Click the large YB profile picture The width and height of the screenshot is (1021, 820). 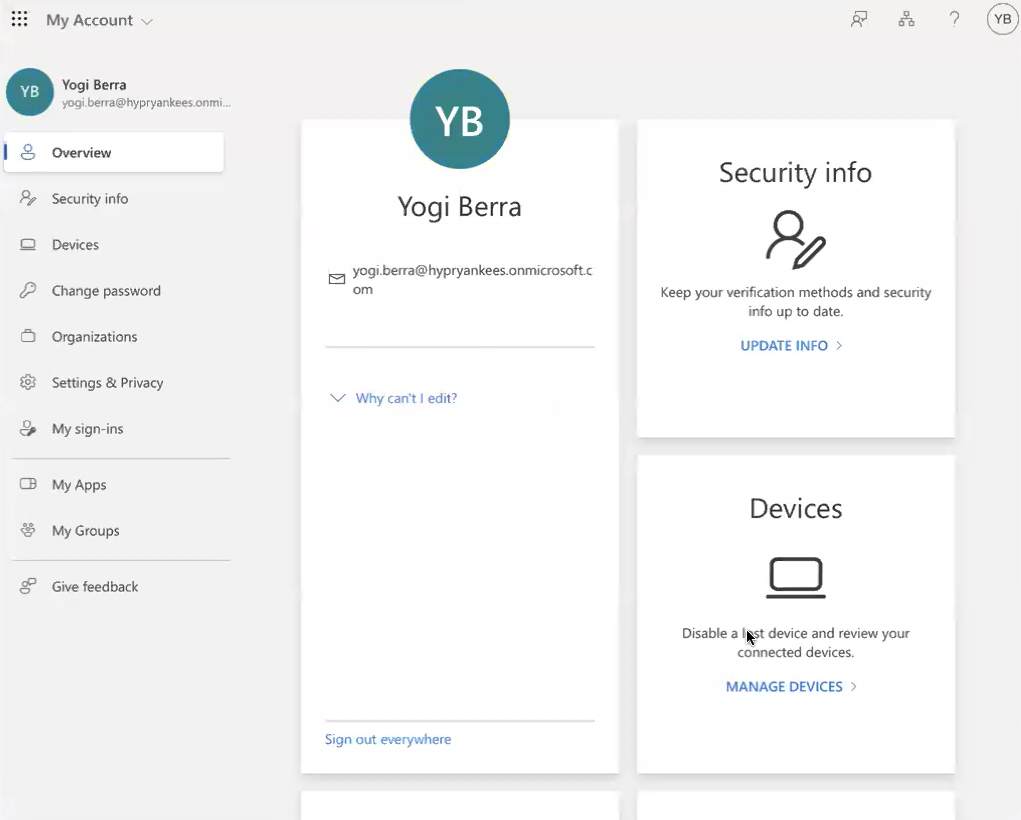[460, 120]
